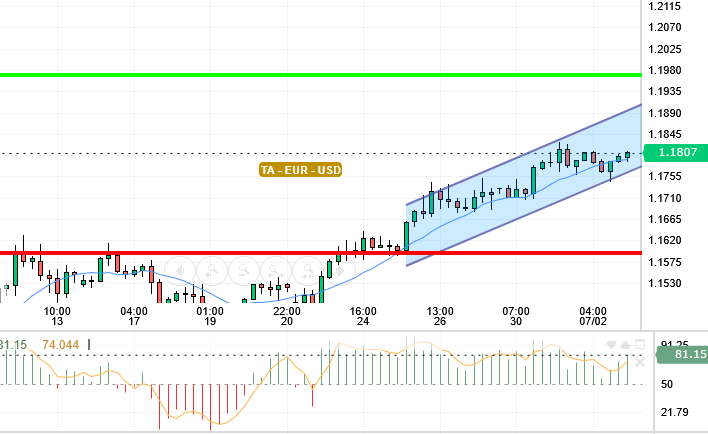Move indicator pane up with the up arrow

point(625,345)
